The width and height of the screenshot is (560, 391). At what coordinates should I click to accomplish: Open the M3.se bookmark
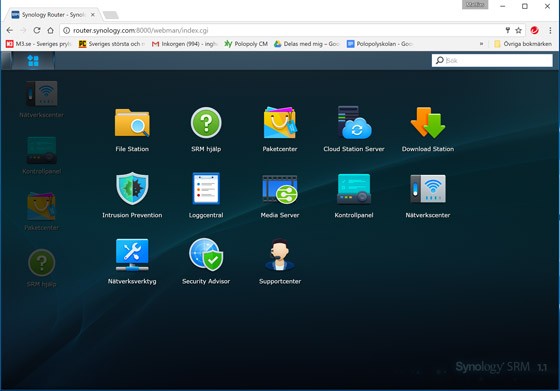click(x=38, y=44)
